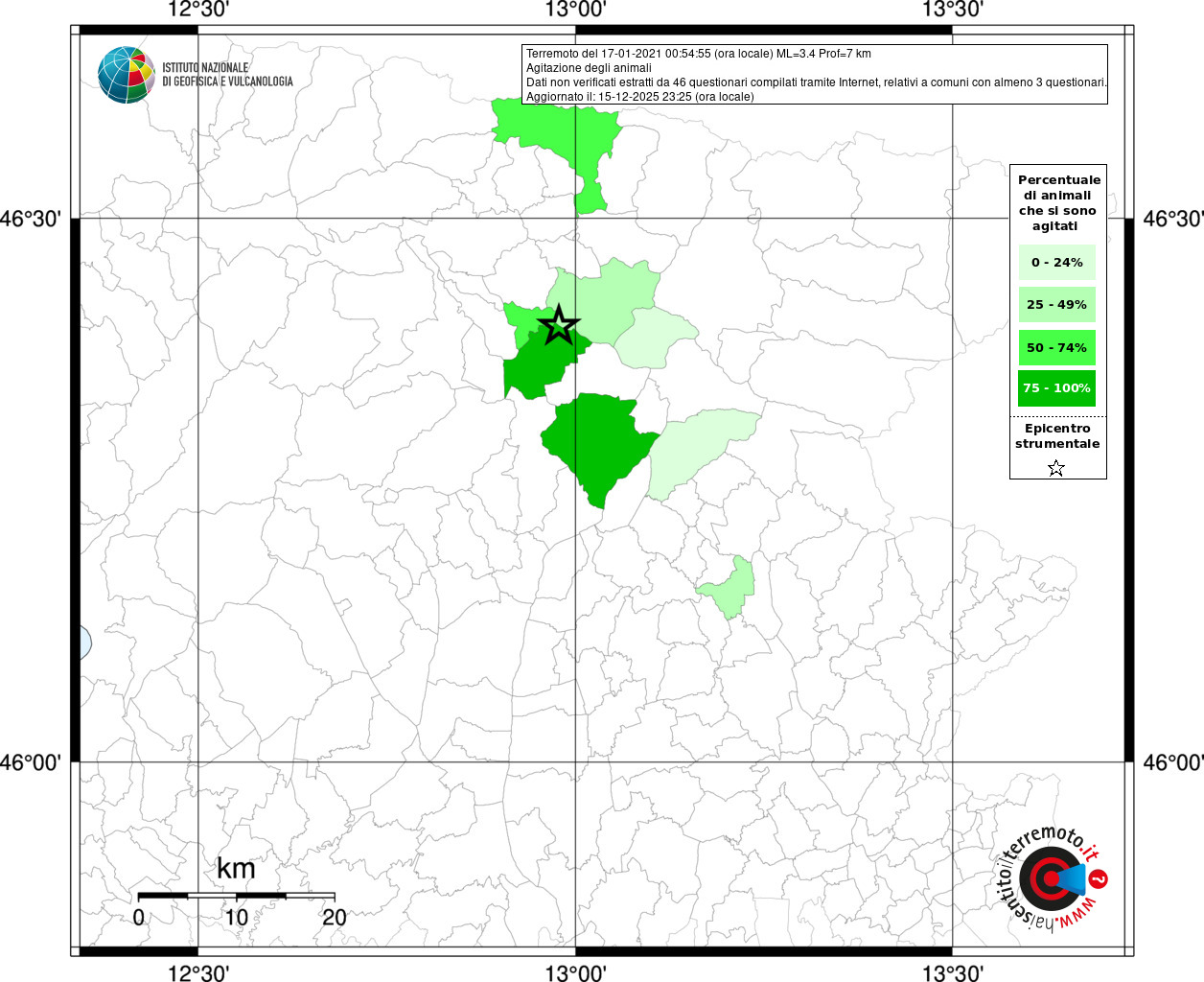Click the top 12°30' longitude label
1204x982 pixels.
coord(197,10)
